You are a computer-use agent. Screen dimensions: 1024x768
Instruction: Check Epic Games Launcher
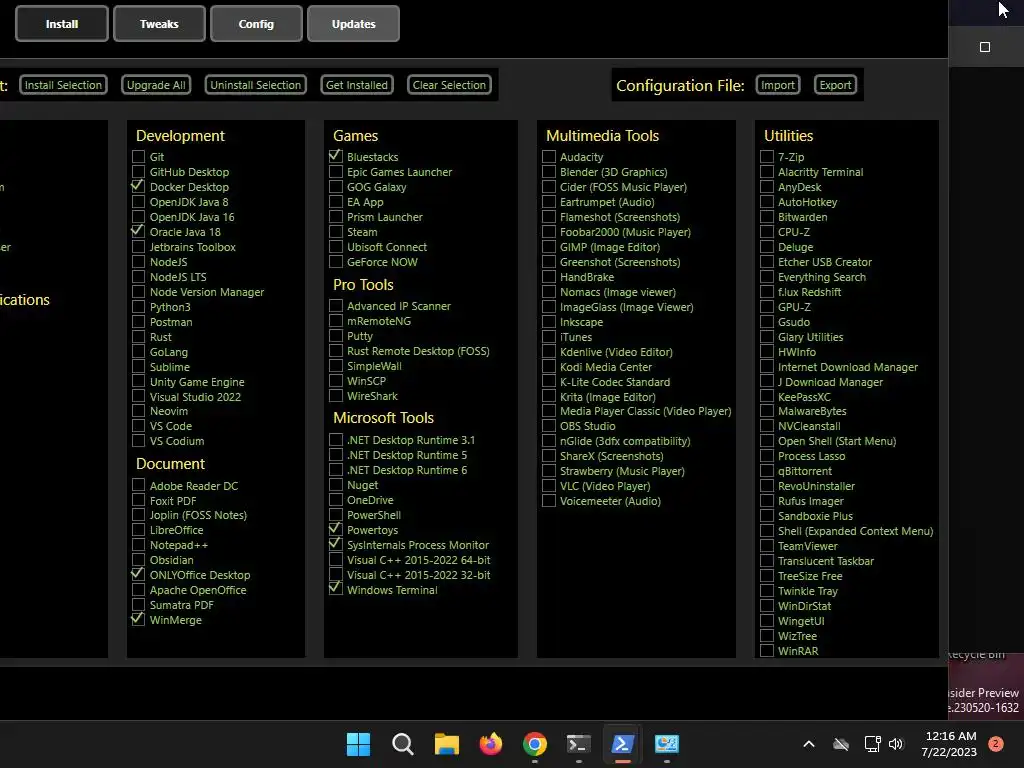click(336, 172)
